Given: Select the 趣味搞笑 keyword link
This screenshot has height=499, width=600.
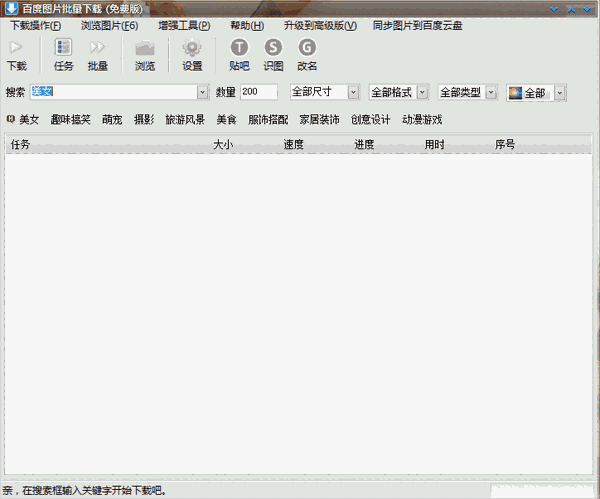Looking at the screenshot, I should tap(71, 120).
